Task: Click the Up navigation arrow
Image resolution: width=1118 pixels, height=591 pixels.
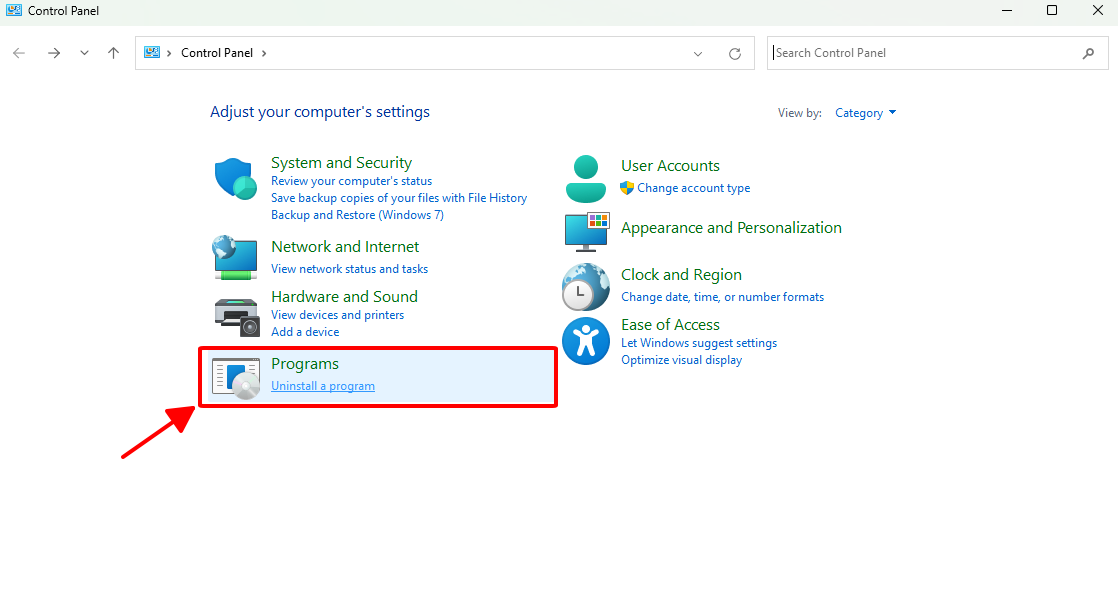Action: 113,53
